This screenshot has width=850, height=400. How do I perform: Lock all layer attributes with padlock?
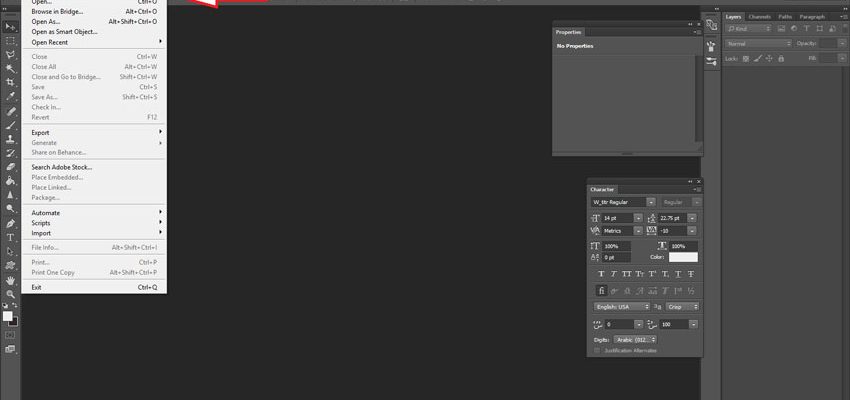tap(781, 58)
